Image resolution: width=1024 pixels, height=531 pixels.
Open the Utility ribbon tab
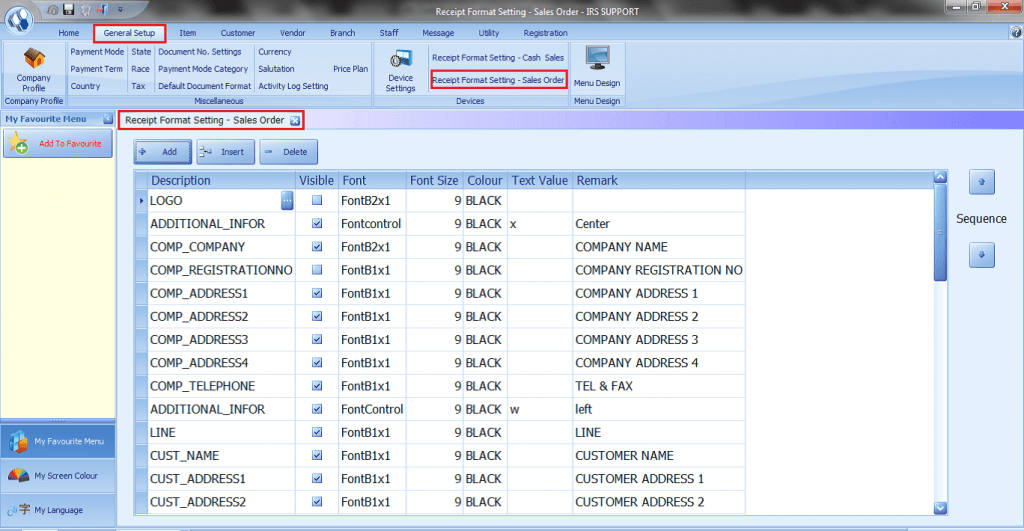[488, 33]
